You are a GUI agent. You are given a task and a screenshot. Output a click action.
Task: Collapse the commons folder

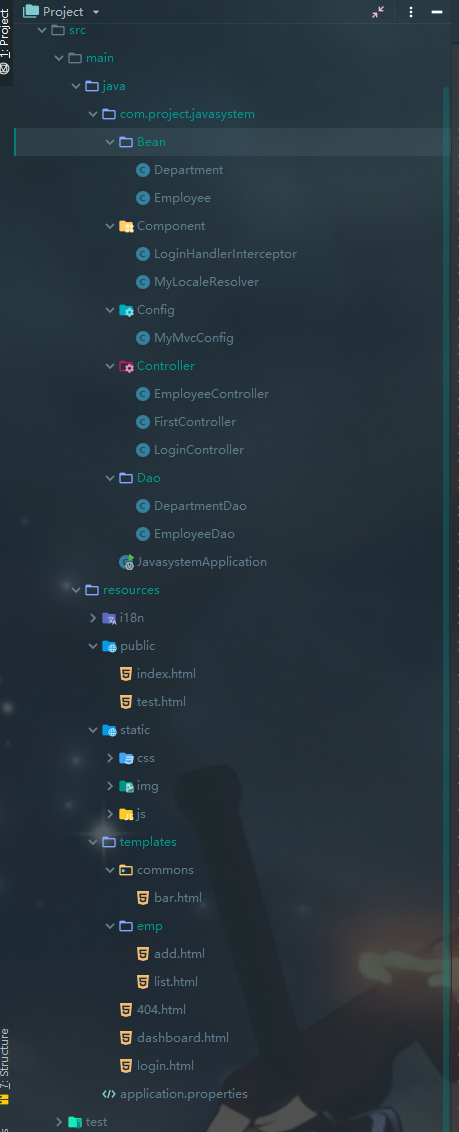coord(110,870)
